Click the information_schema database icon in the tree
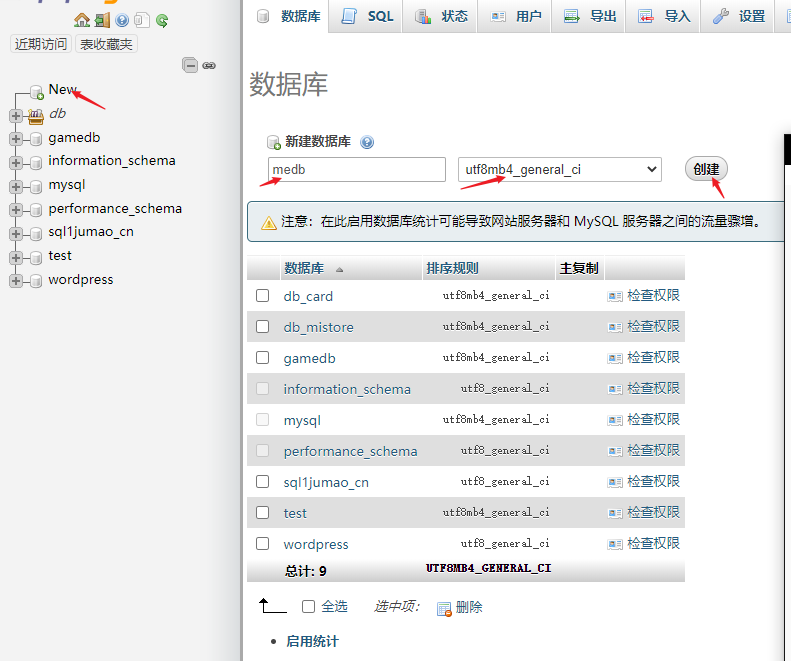791x661 pixels. point(35,162)
